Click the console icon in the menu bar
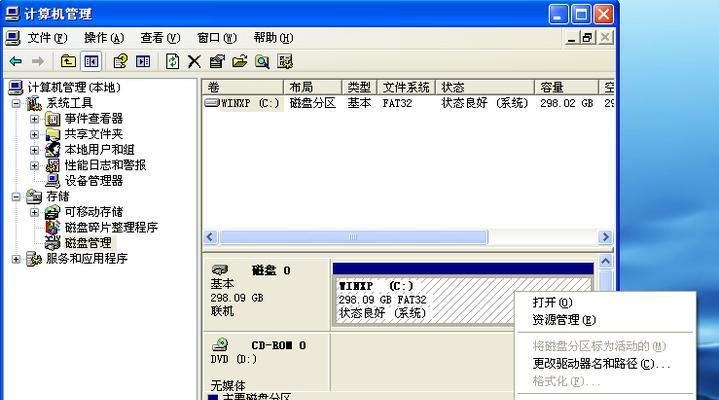 coord(13,38)
